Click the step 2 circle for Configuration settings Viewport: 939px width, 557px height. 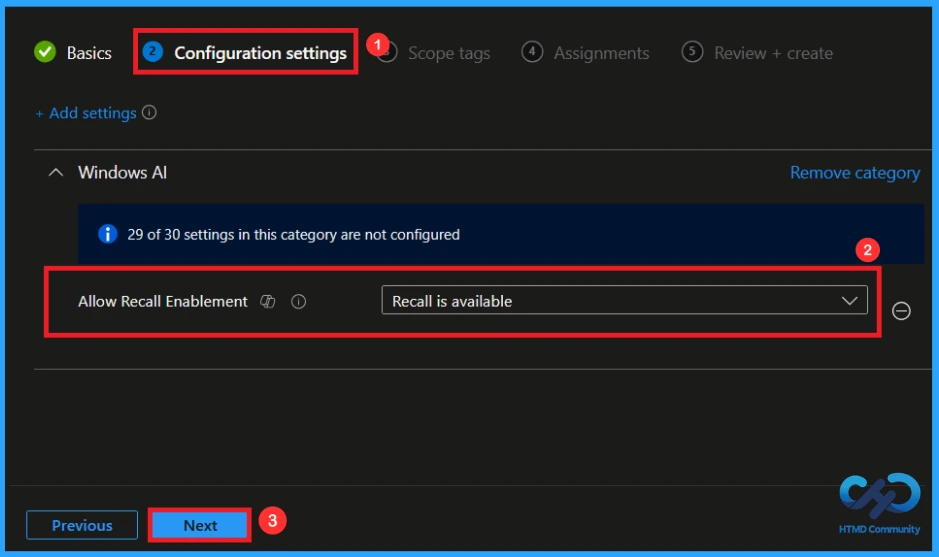point(153,52)
